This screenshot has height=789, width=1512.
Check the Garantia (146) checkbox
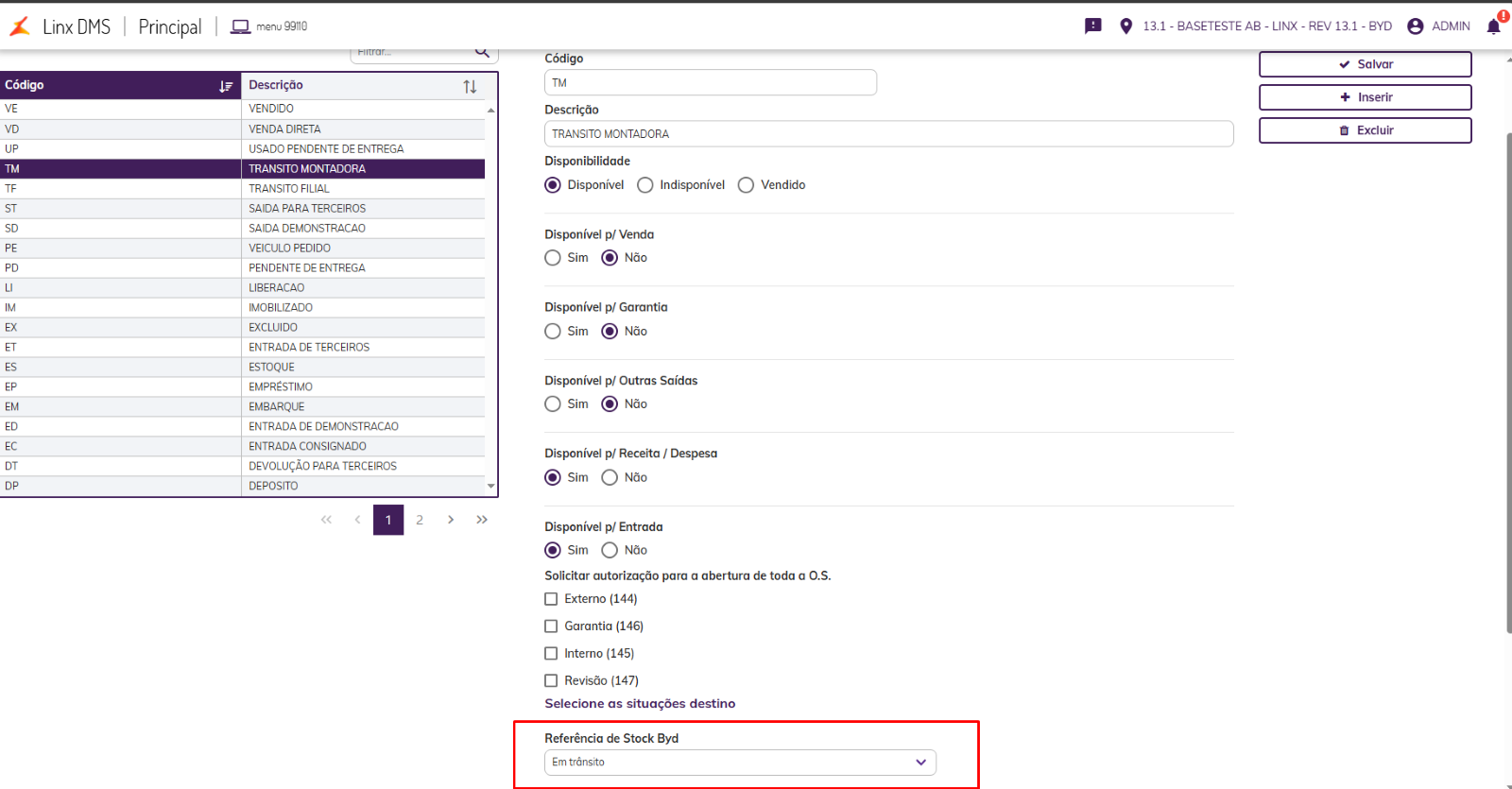point(551,626)
